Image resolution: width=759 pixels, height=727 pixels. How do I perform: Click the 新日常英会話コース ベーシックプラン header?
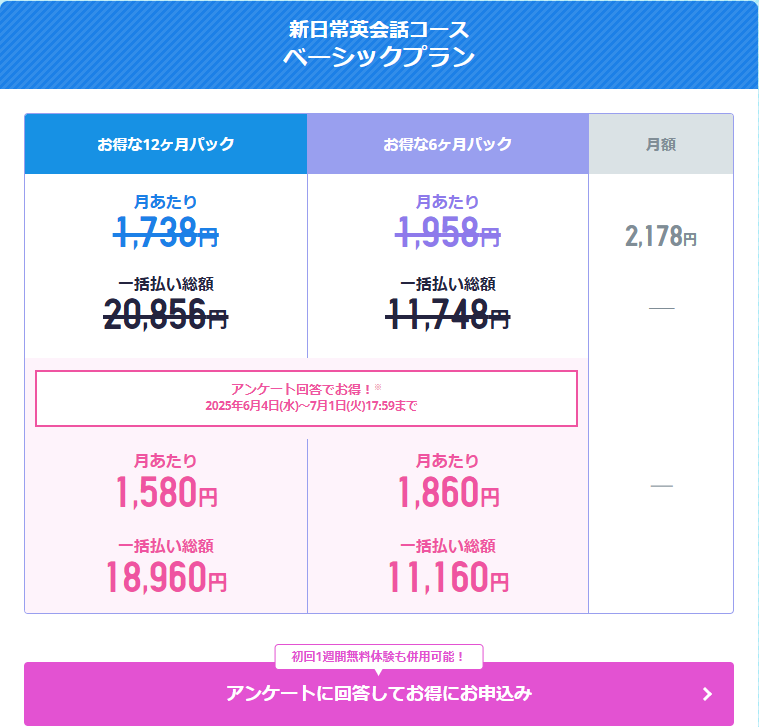click(x=379, y=44)
